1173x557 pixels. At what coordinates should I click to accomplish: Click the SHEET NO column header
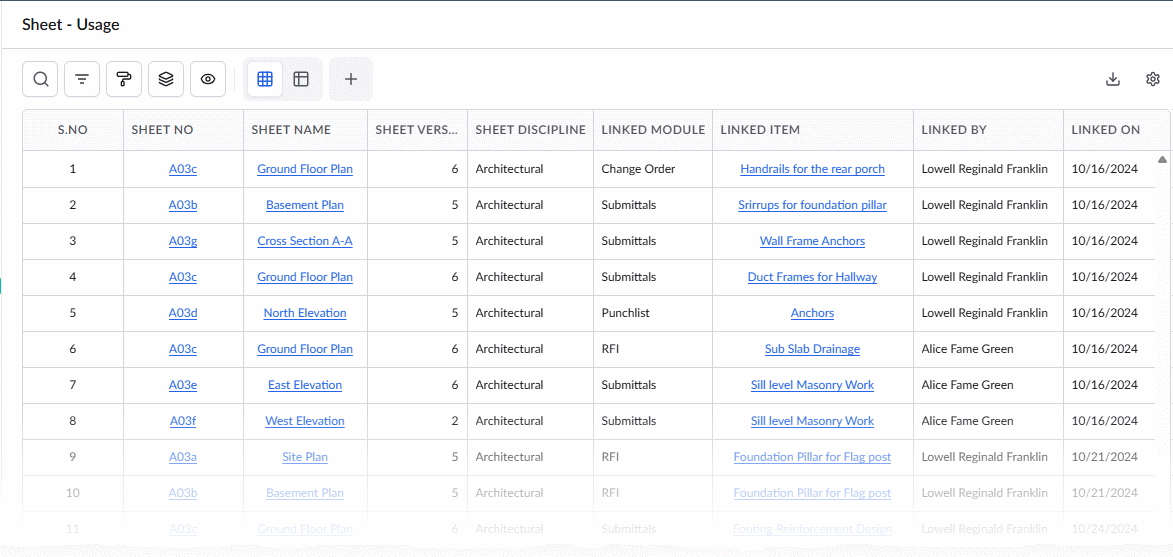click(183, 130)
